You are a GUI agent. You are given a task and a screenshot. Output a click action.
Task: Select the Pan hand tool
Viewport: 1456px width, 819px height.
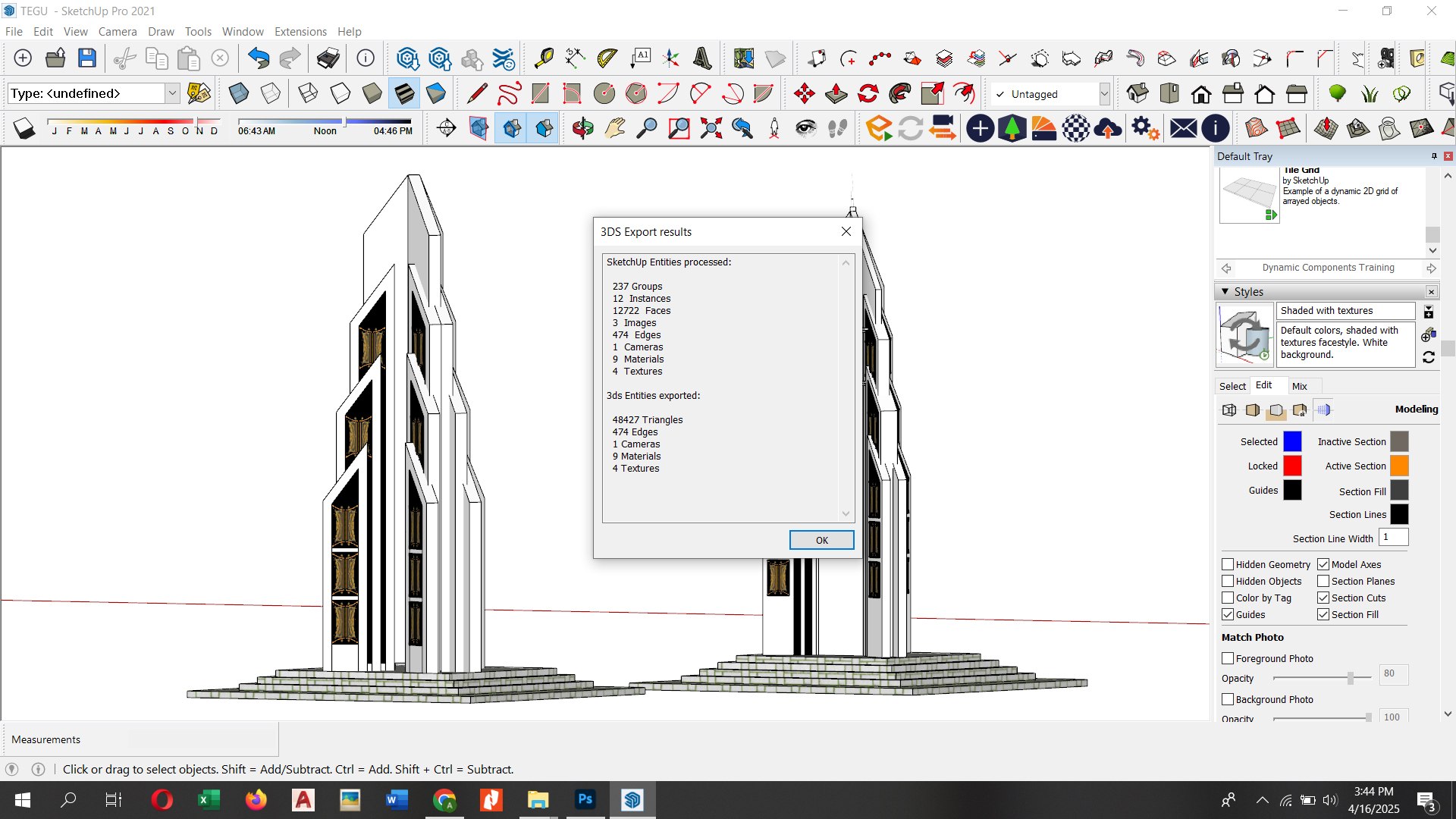[x=614, y=128]
